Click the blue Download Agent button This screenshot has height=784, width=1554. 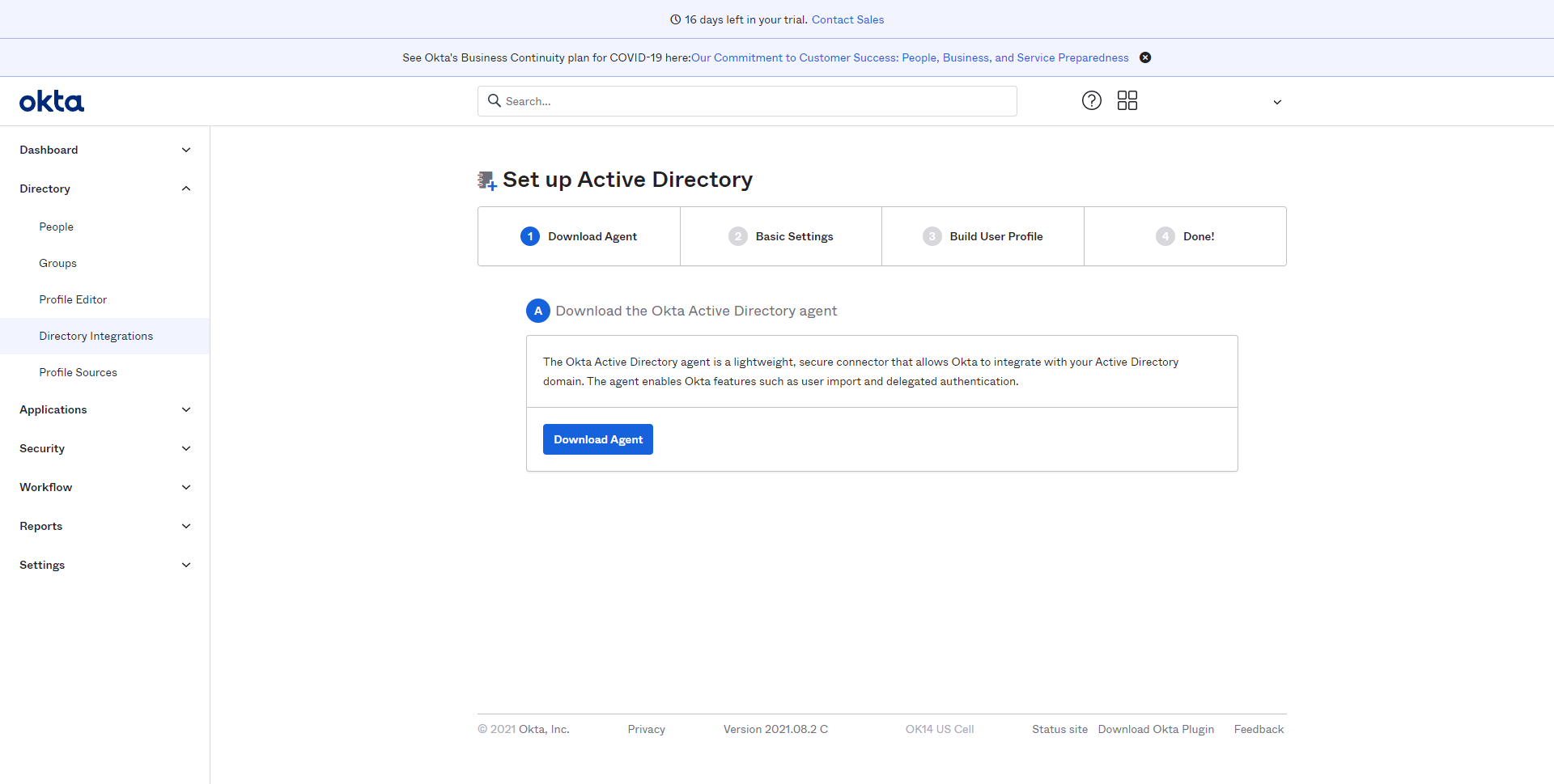tap(598, 439)
